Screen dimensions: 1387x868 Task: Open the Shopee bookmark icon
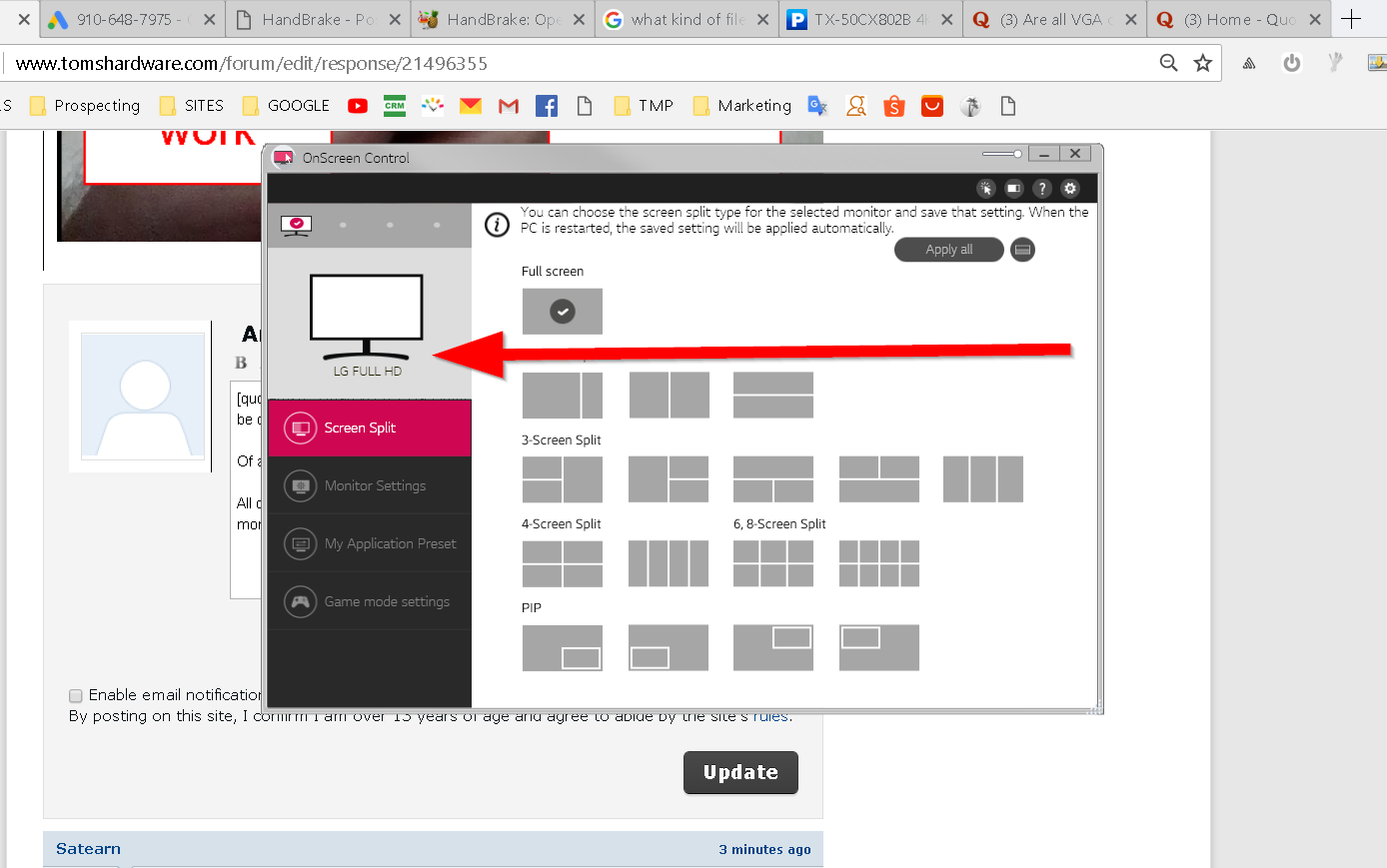pos(894,106)
